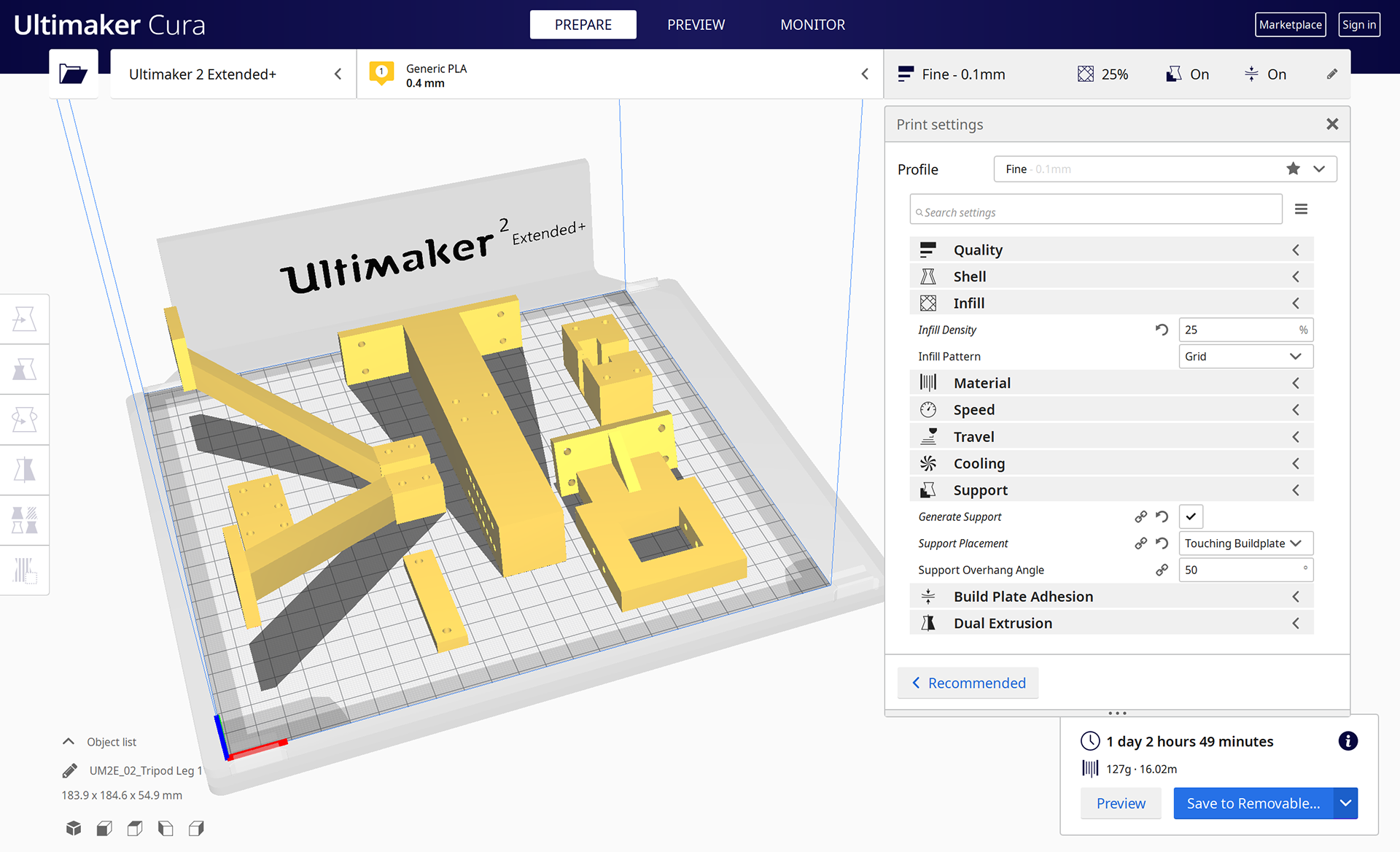Open the Infill Pattern Grid dropdown
The image size is (1400, 852).
[x=1245, y=356]
